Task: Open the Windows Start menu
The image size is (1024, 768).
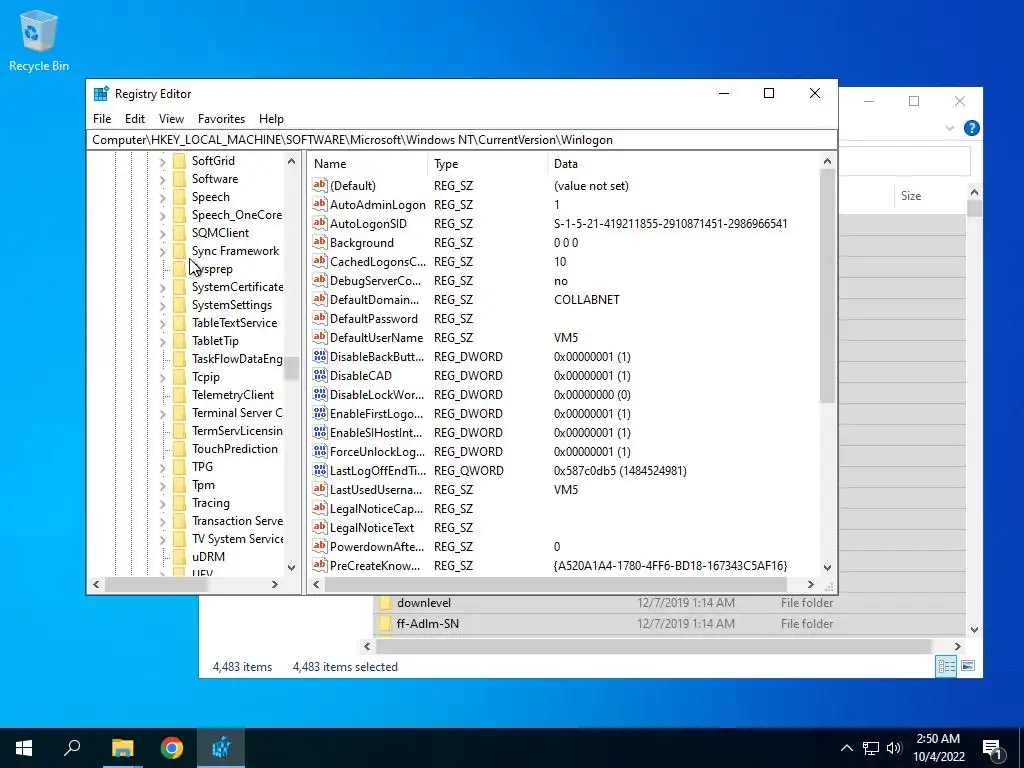Action: point(24,748)
